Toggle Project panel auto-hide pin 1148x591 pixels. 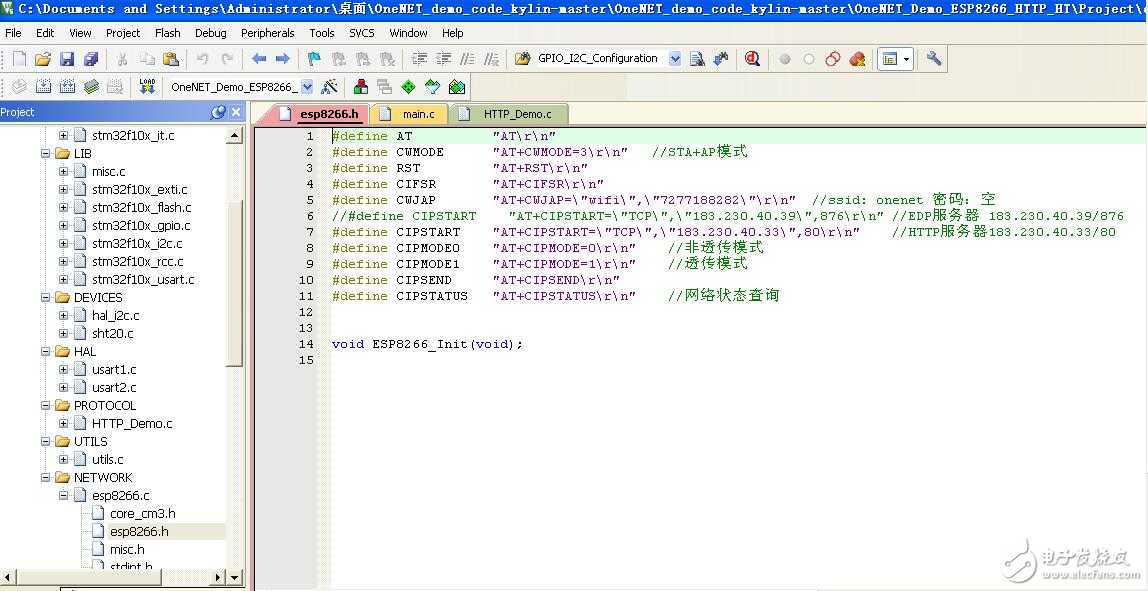(218, 112)
